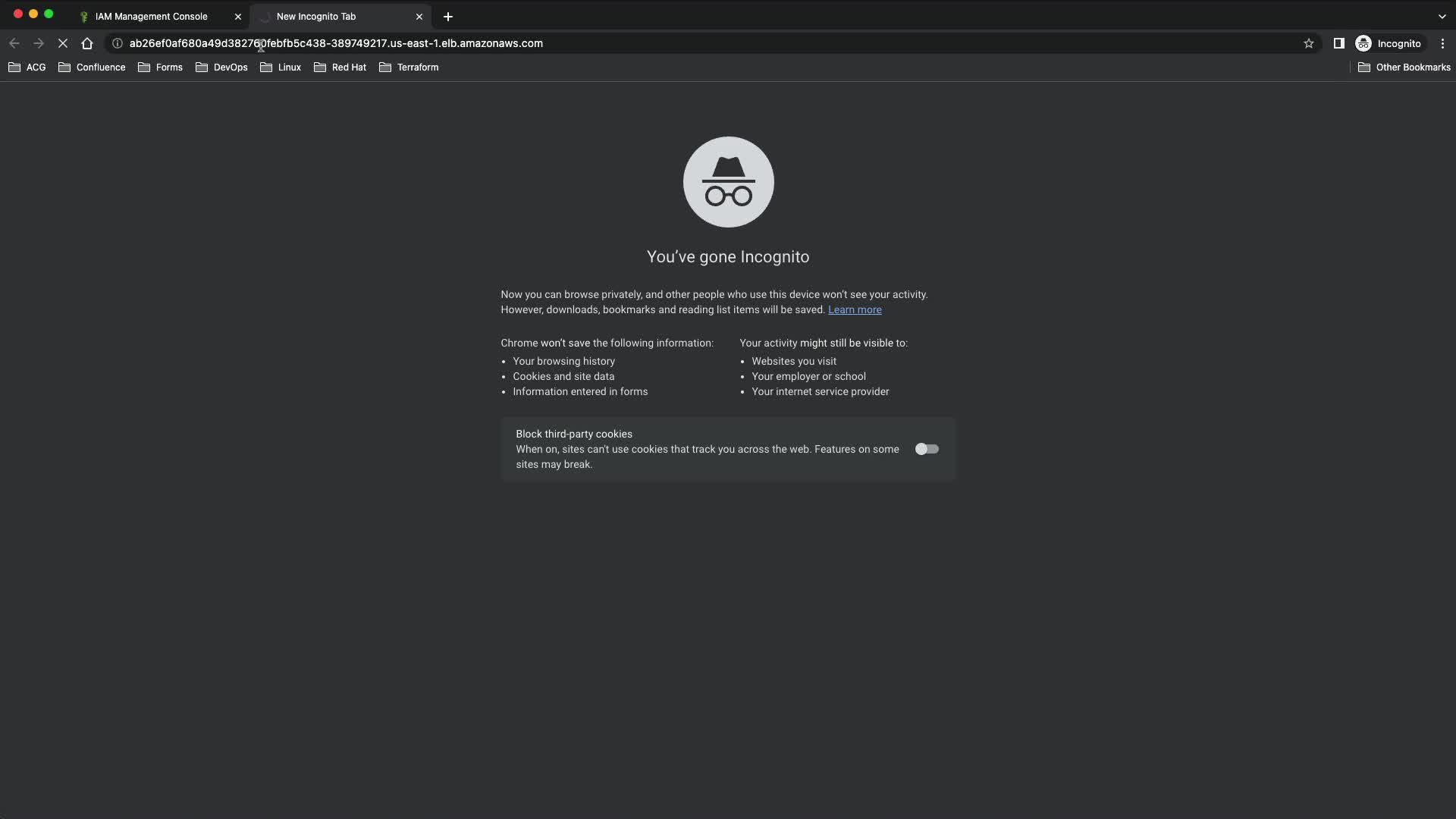The height and width of the screenshot is (819, 1456).
Task: Bookmark this tab with the star icon
Action: 1308,43
